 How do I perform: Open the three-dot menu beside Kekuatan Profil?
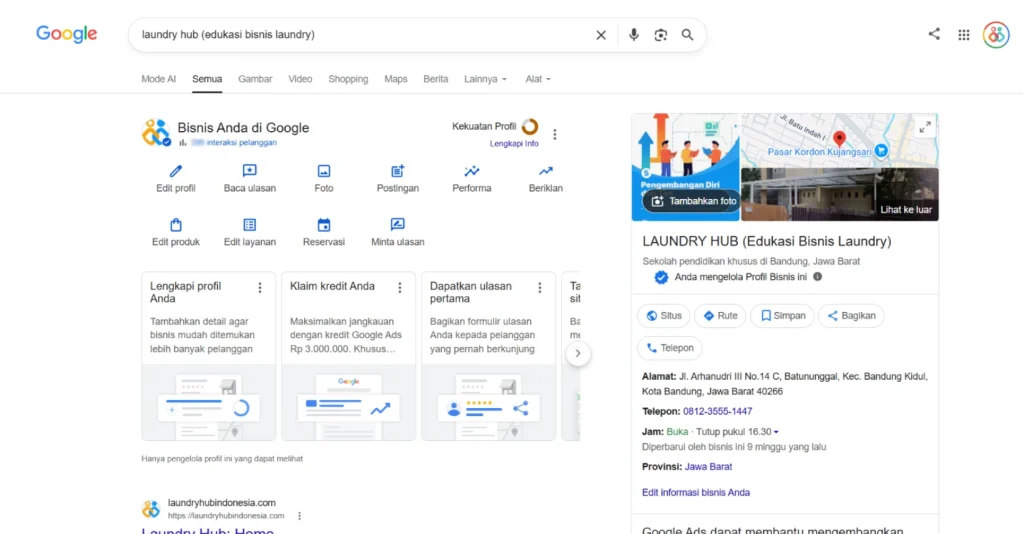(x=554, y=134)
